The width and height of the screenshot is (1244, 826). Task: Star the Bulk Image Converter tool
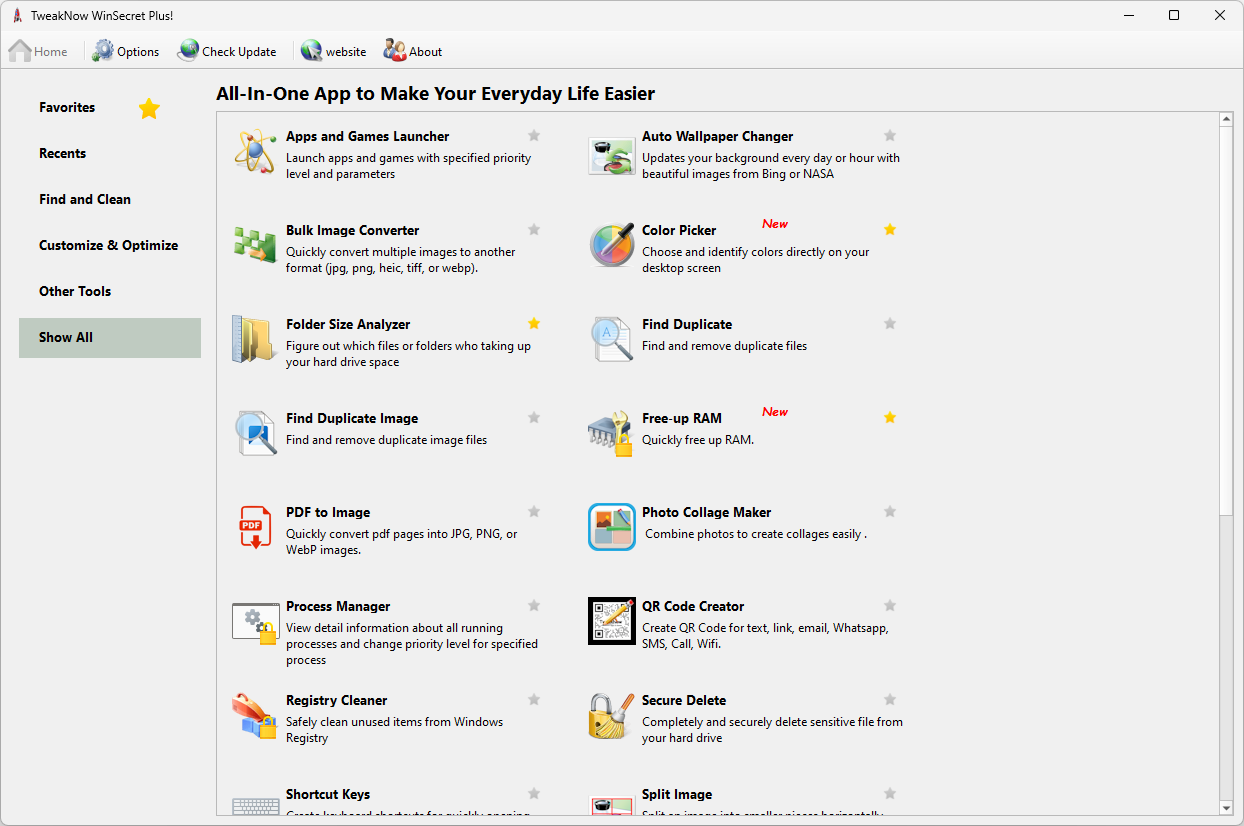(x=534, y=230)
